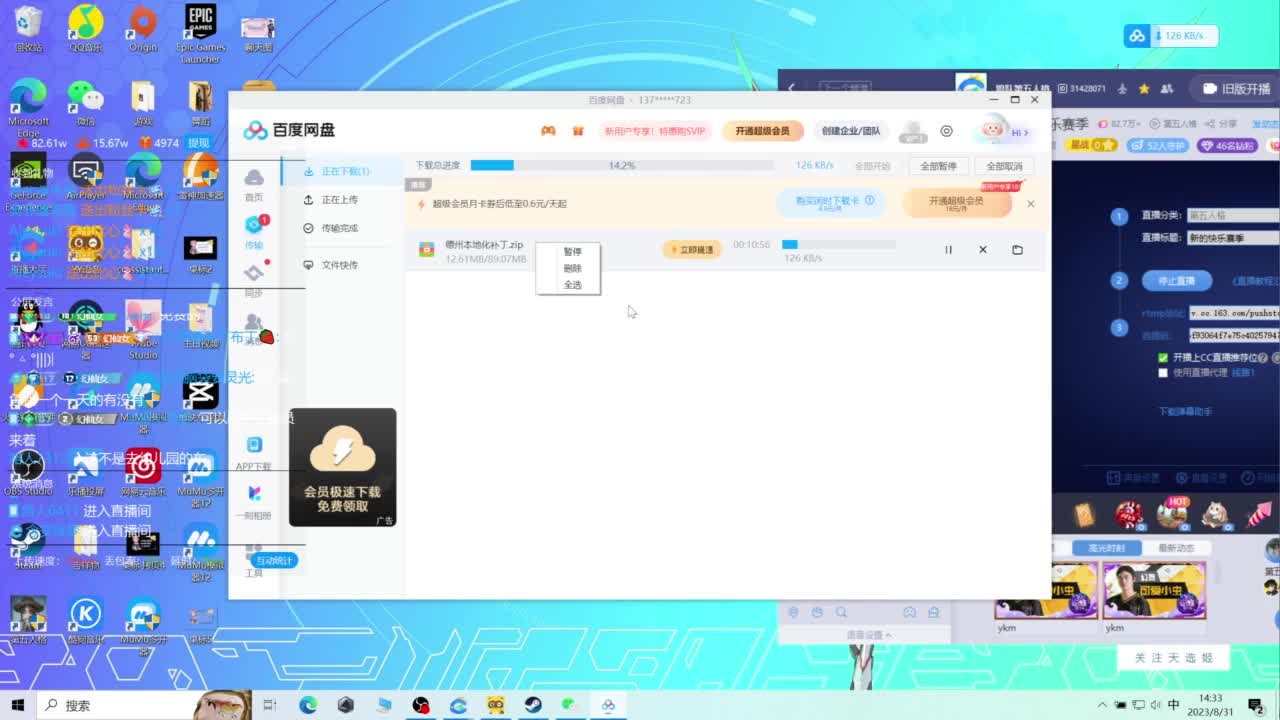Open the Epic Games Launcher desktop shortcut

200,33
